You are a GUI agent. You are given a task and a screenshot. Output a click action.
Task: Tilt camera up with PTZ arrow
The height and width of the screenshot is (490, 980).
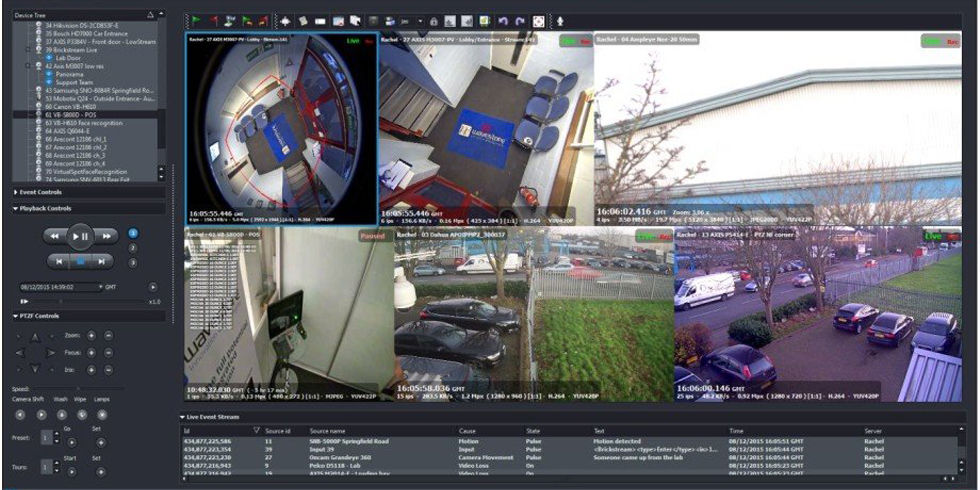pyautogui.click(x=35, y=338)
